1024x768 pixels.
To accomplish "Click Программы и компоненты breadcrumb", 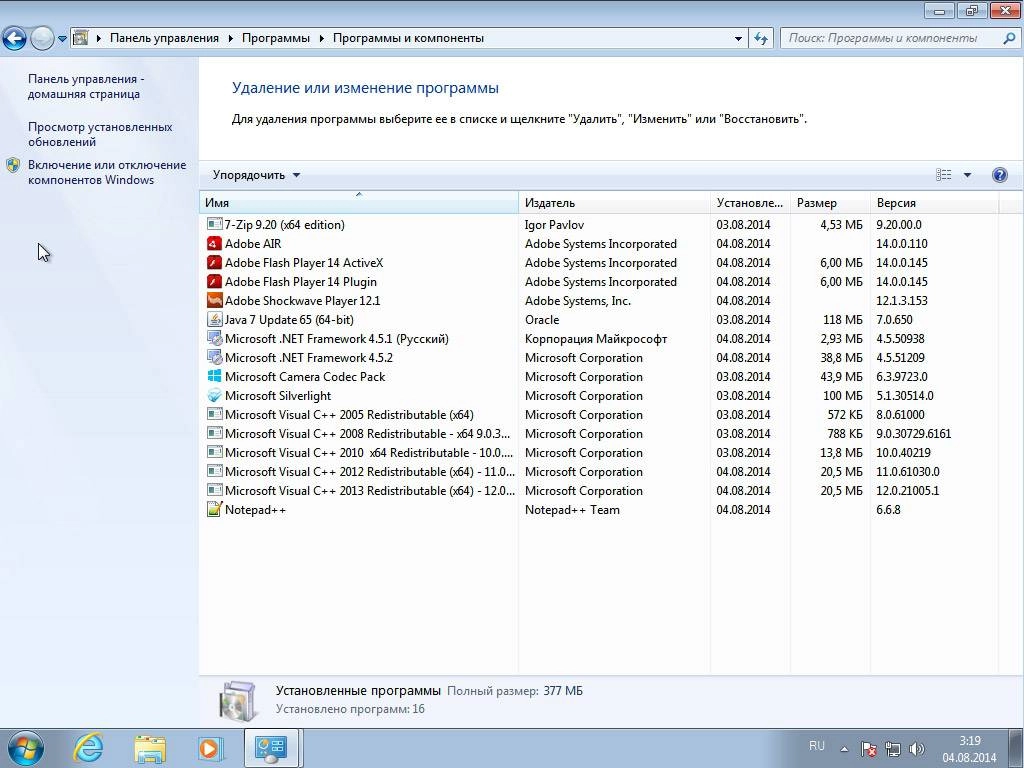I will click(x=408, y=38).
